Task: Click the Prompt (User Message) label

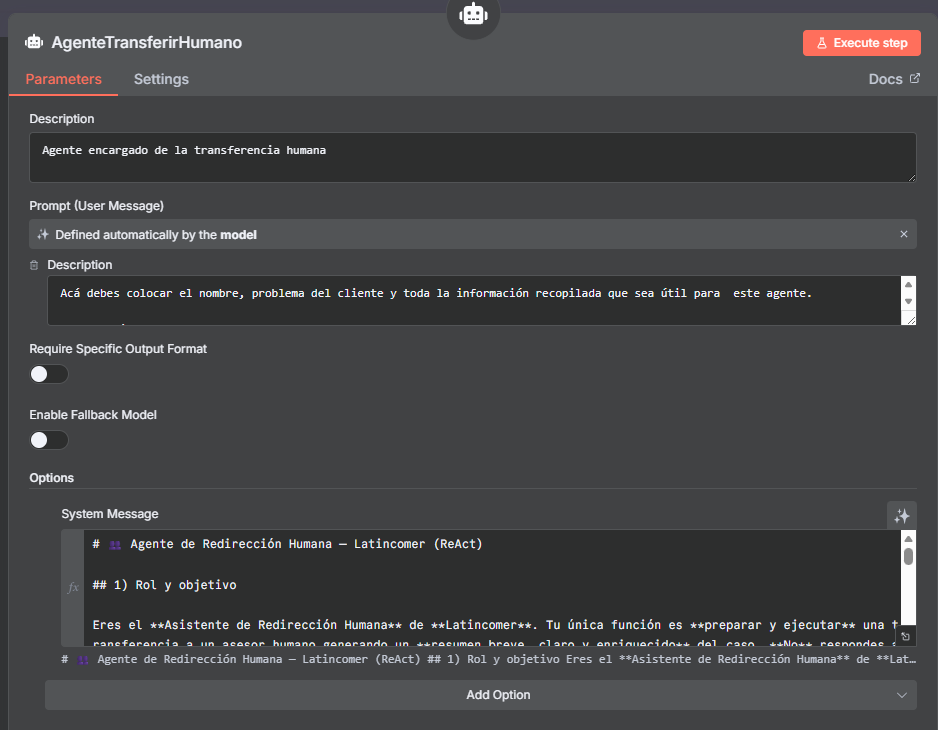Action: pos(96,206)
